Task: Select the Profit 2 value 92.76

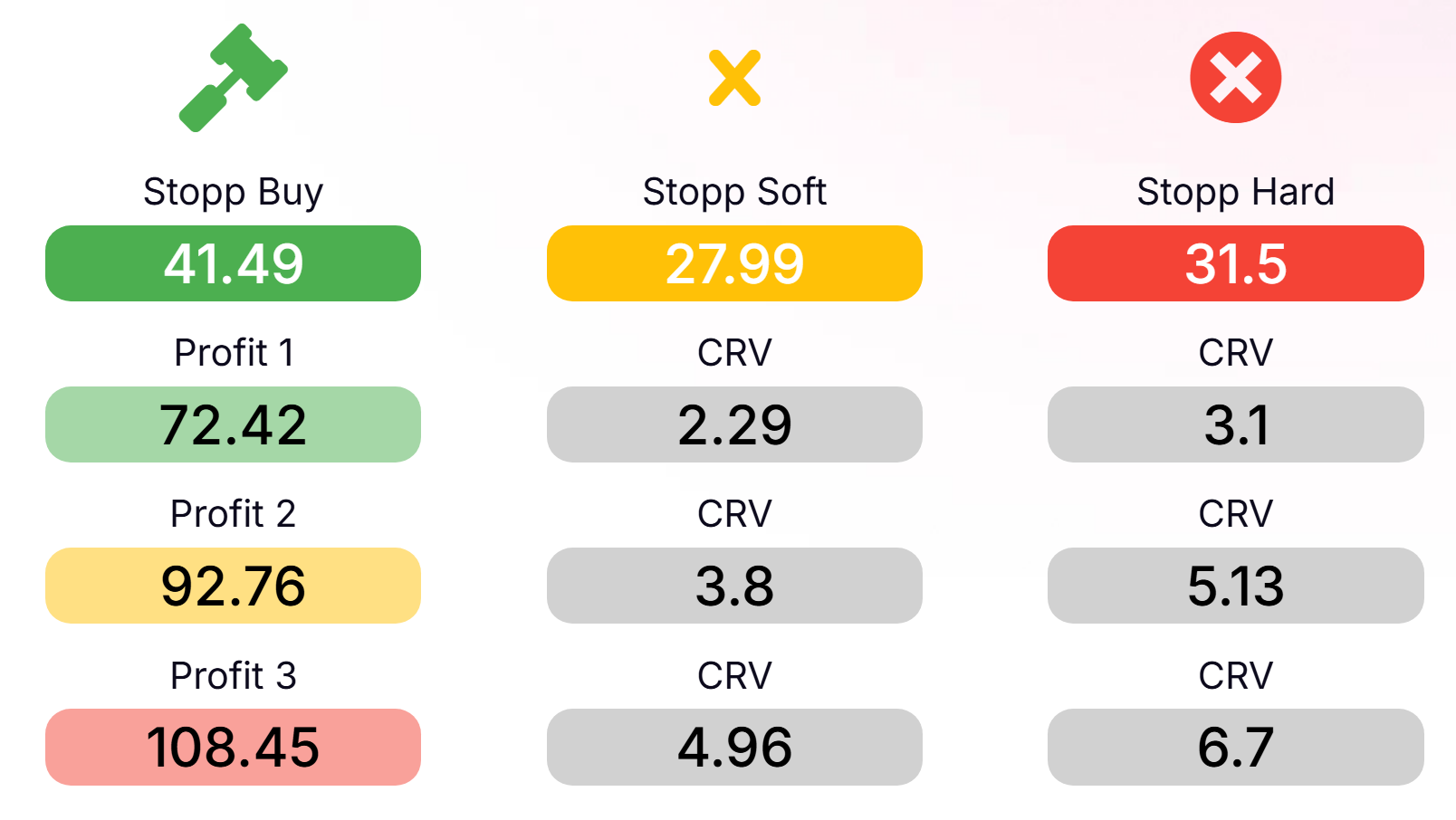Action: (x=234, y=586)
